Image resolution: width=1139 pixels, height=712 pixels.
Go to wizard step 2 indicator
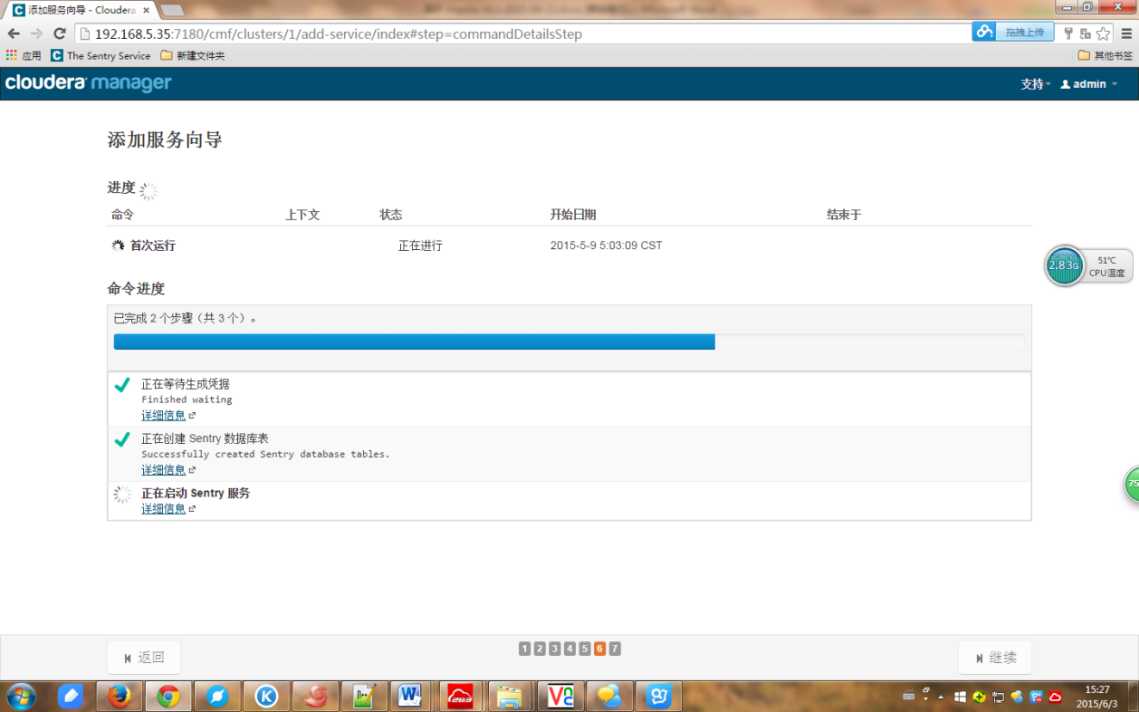tap(540, 648)
